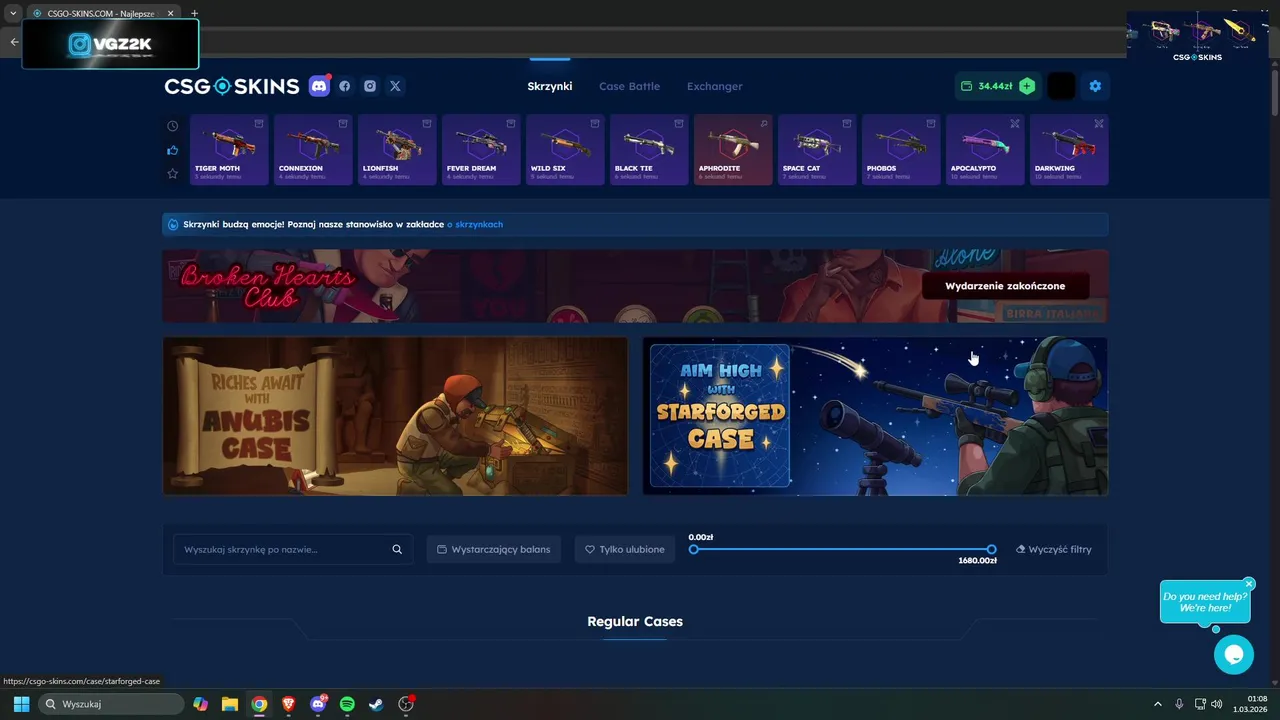Go back with browser back arrow
This screenshot has width=1280, height=720.
(x=14, y=42)
